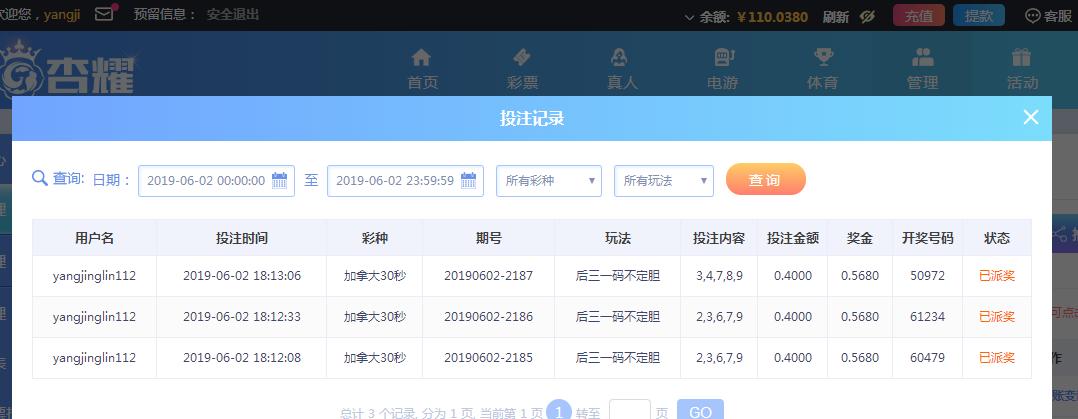The height and width of the screenshot is (419, 1078).
Task: Click 玩法 column header
Action: (x=618, y=238)
